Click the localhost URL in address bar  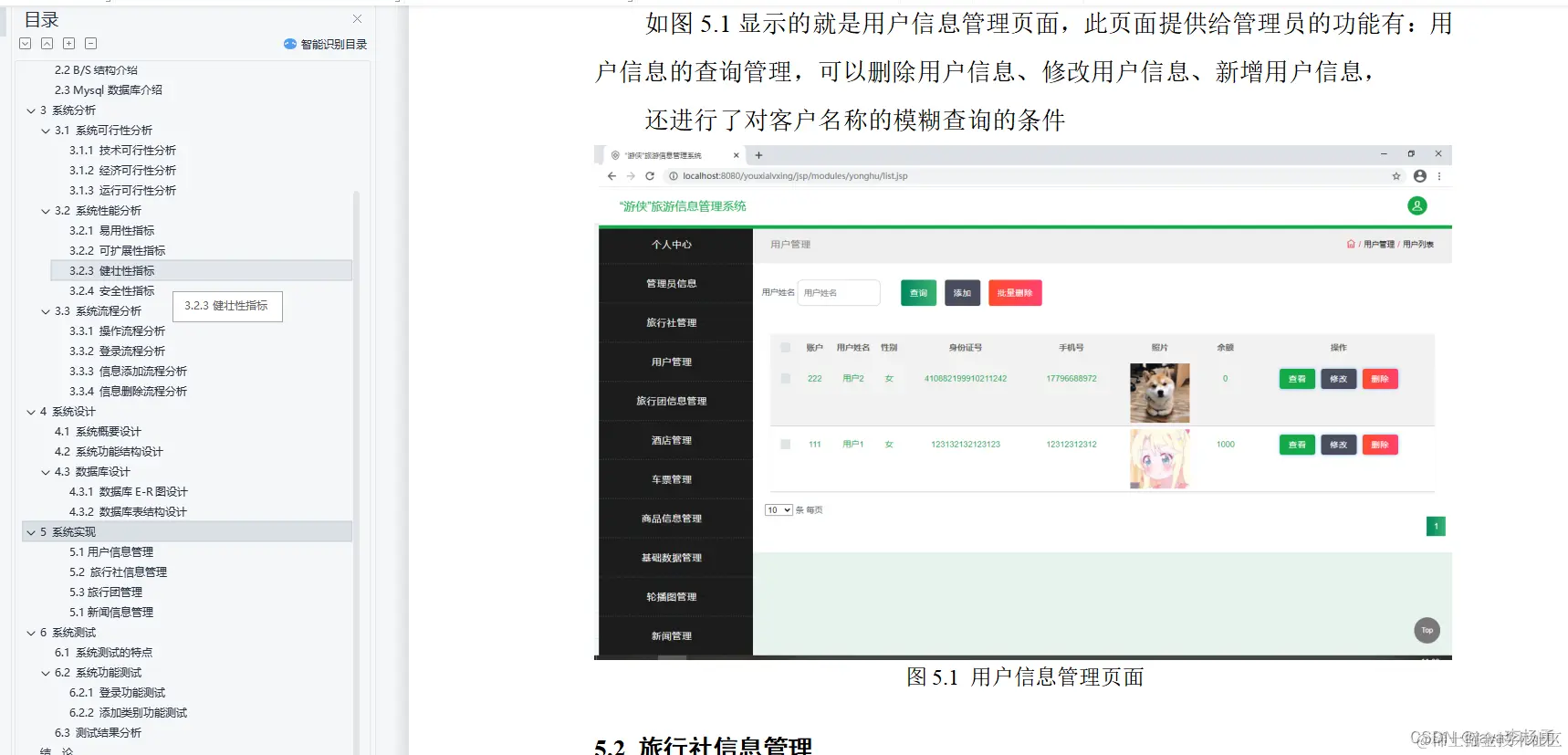[x=795, y=176]
